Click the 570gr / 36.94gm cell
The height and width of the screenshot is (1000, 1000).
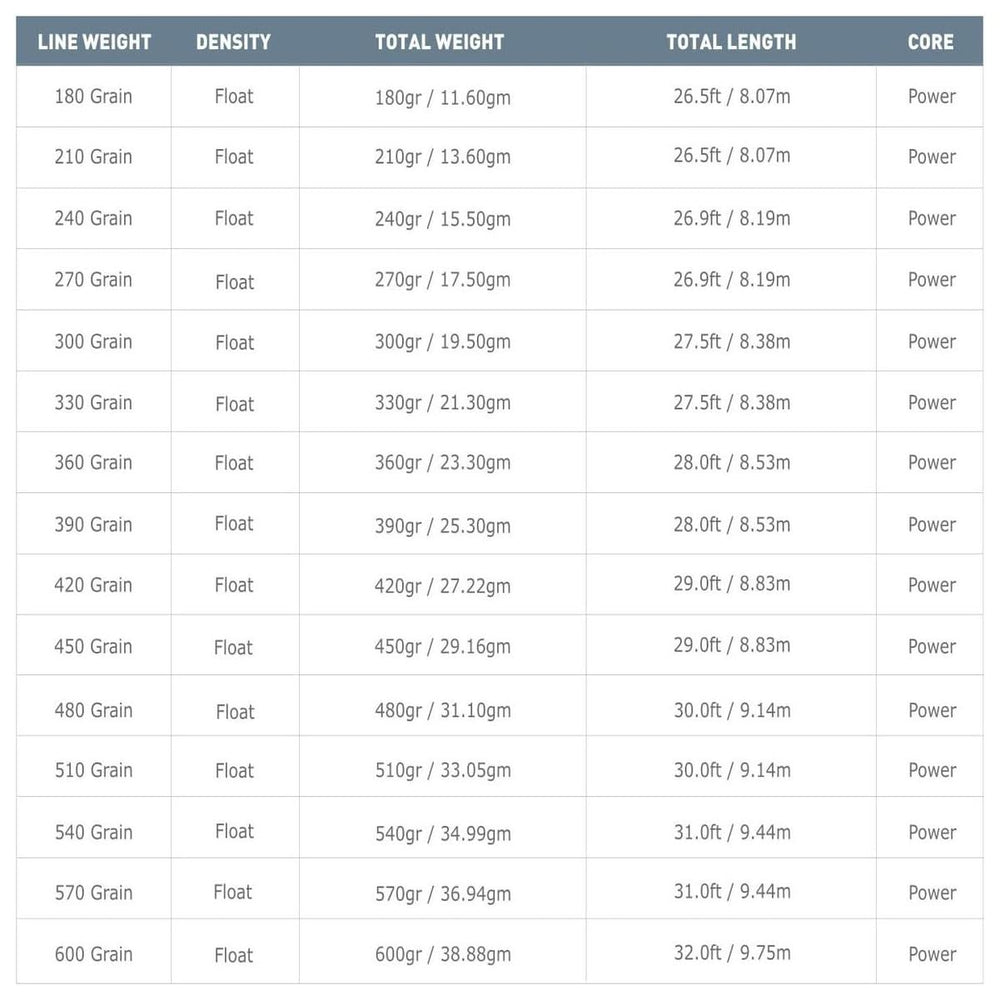coord(443,895)
